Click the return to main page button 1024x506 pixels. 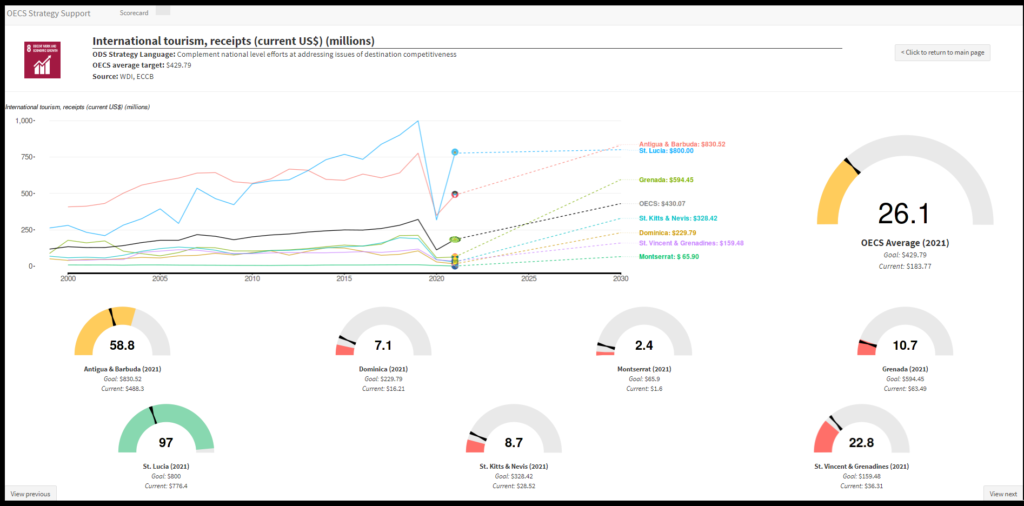click(x=942, y=52)
